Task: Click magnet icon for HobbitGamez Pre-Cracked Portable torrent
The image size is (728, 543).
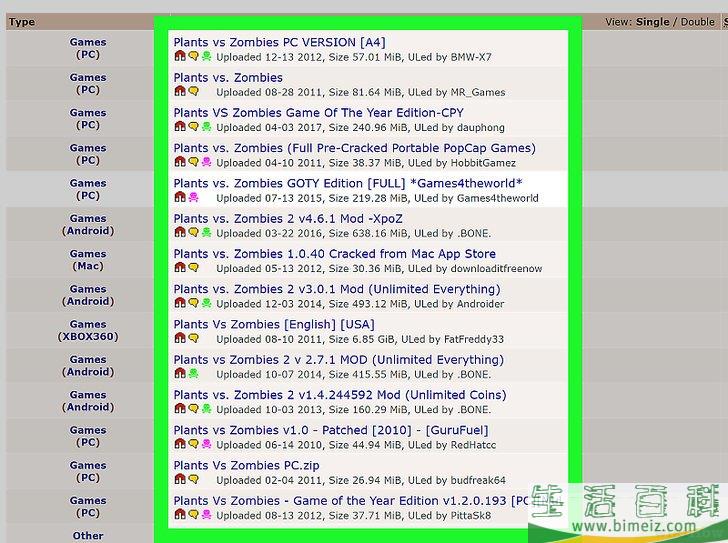Action: [180, 162]
